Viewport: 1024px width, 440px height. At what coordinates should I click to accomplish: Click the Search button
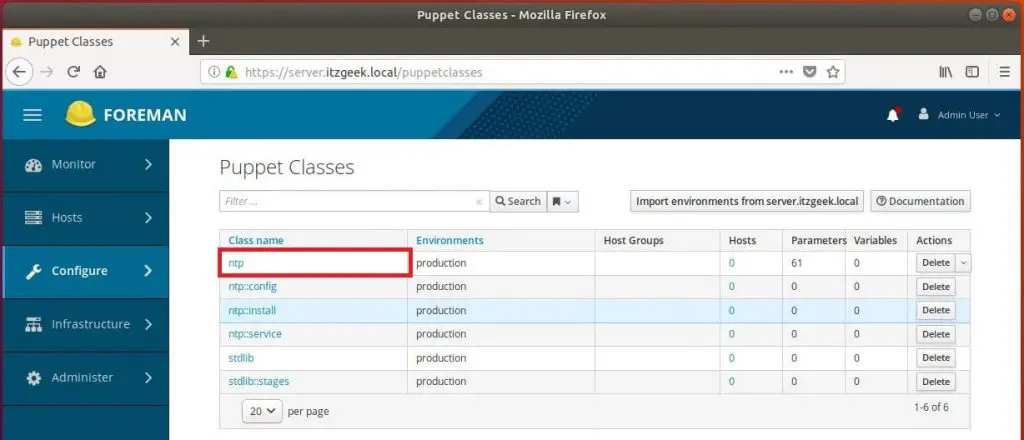(518, 202)
